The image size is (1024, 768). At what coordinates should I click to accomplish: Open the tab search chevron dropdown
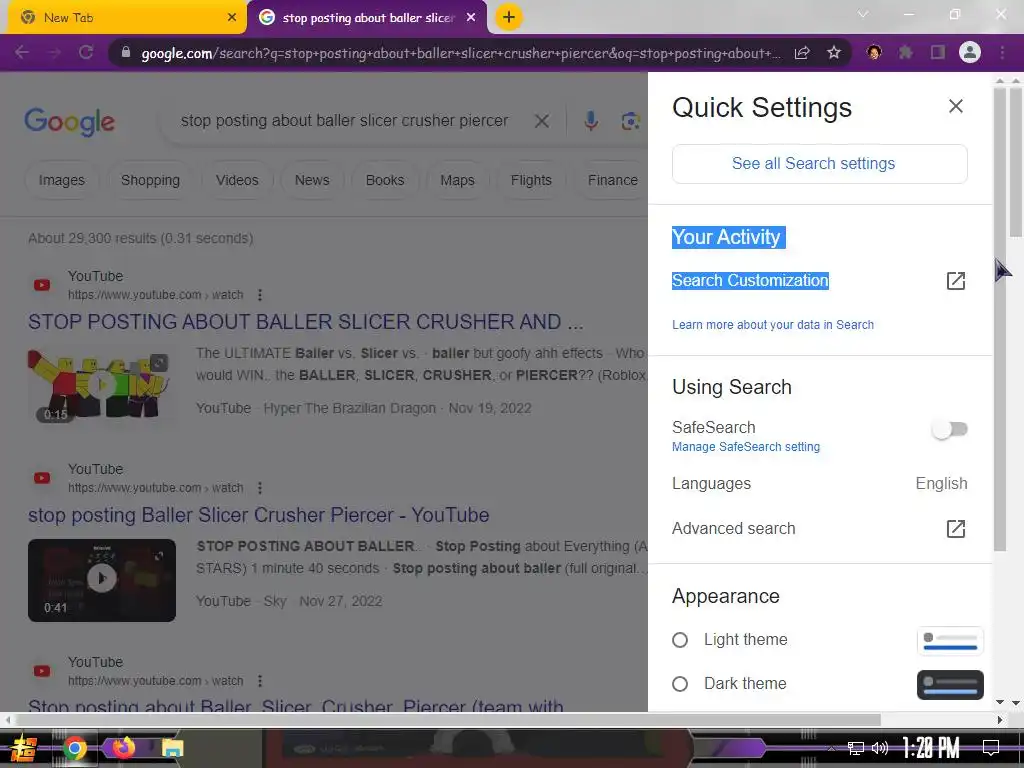point(863,14)
